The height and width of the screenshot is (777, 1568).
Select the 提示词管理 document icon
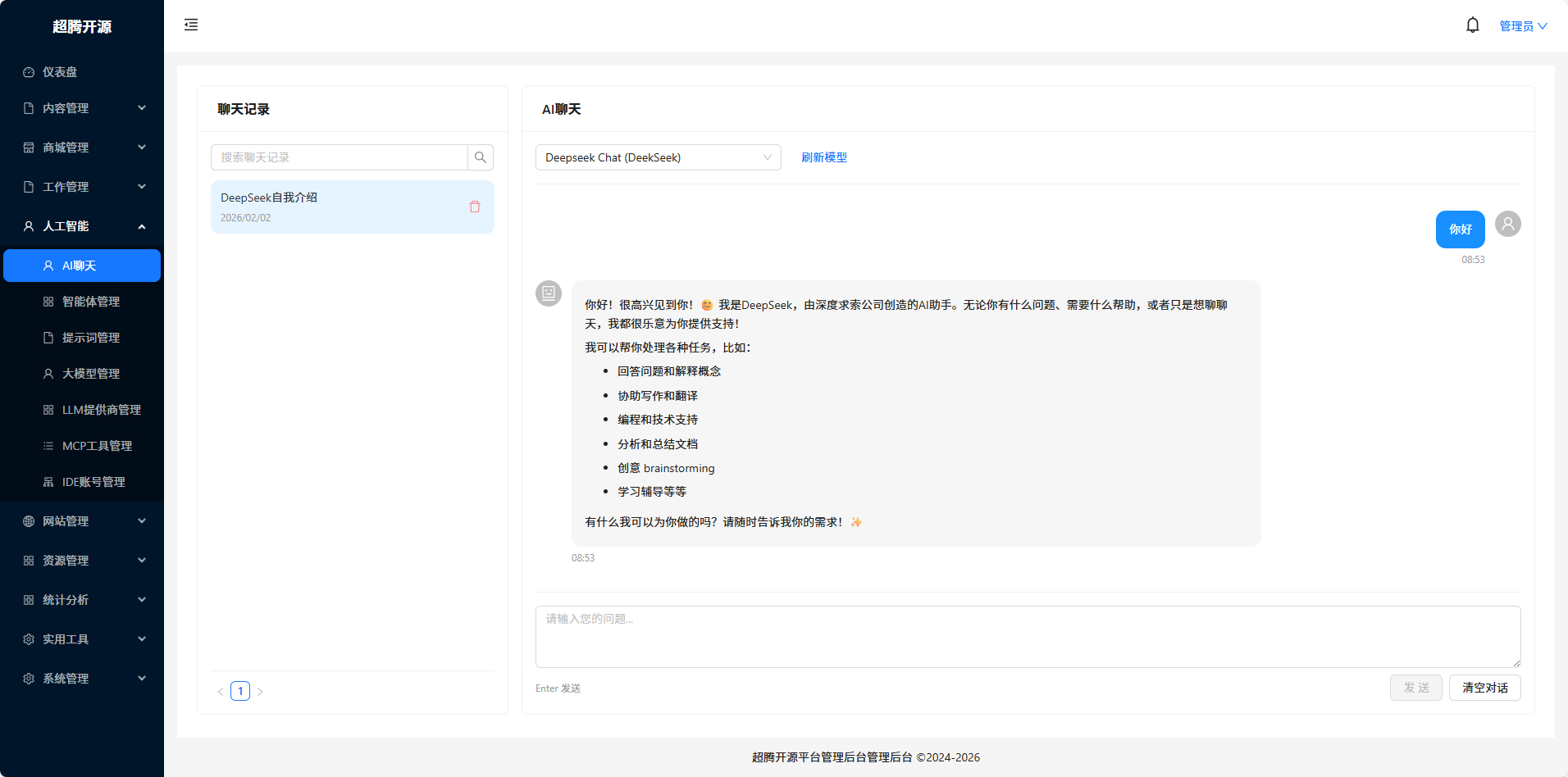tap(47, 337)
